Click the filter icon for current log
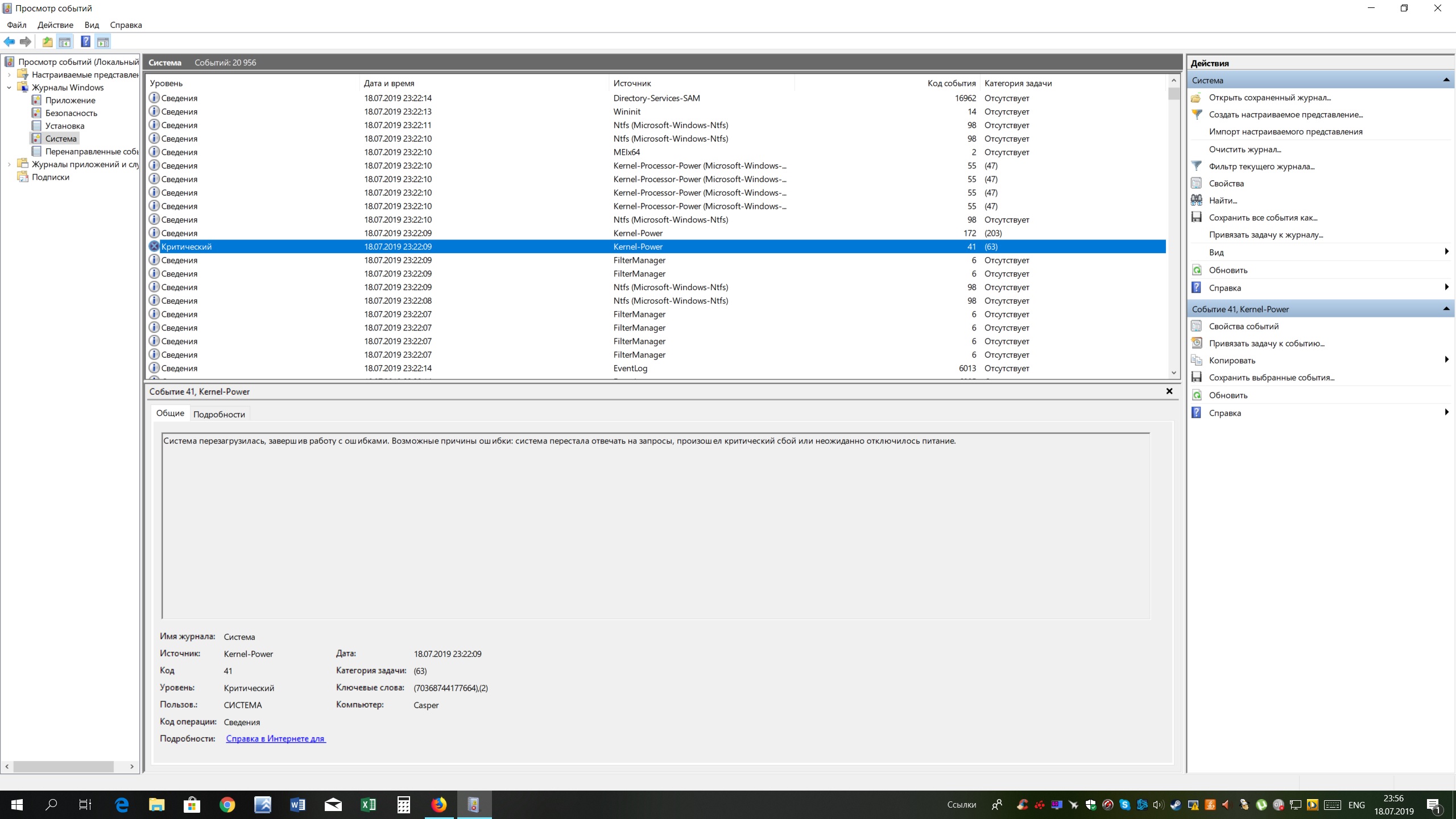Screen dimensions: 1456x819 coord(1197,166)
